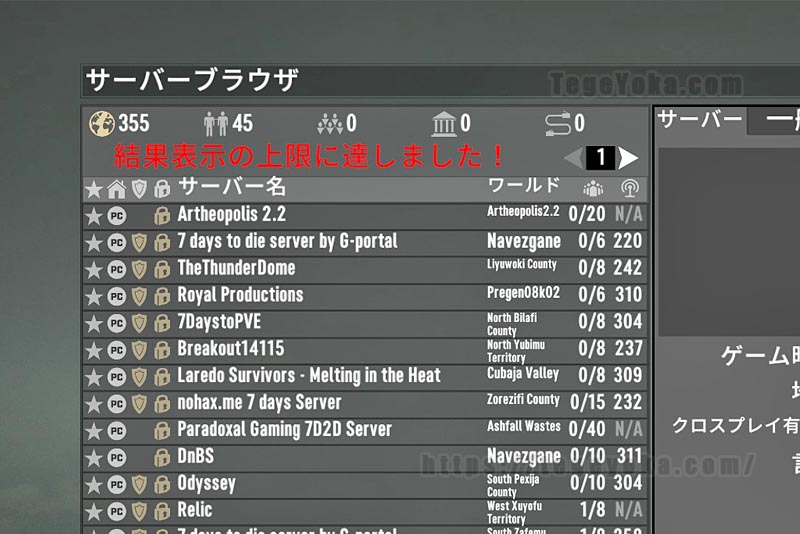Click the friends filter icon showing 45
The height and width of the screenshot is (534, 800).
click(x=216, y=124)
